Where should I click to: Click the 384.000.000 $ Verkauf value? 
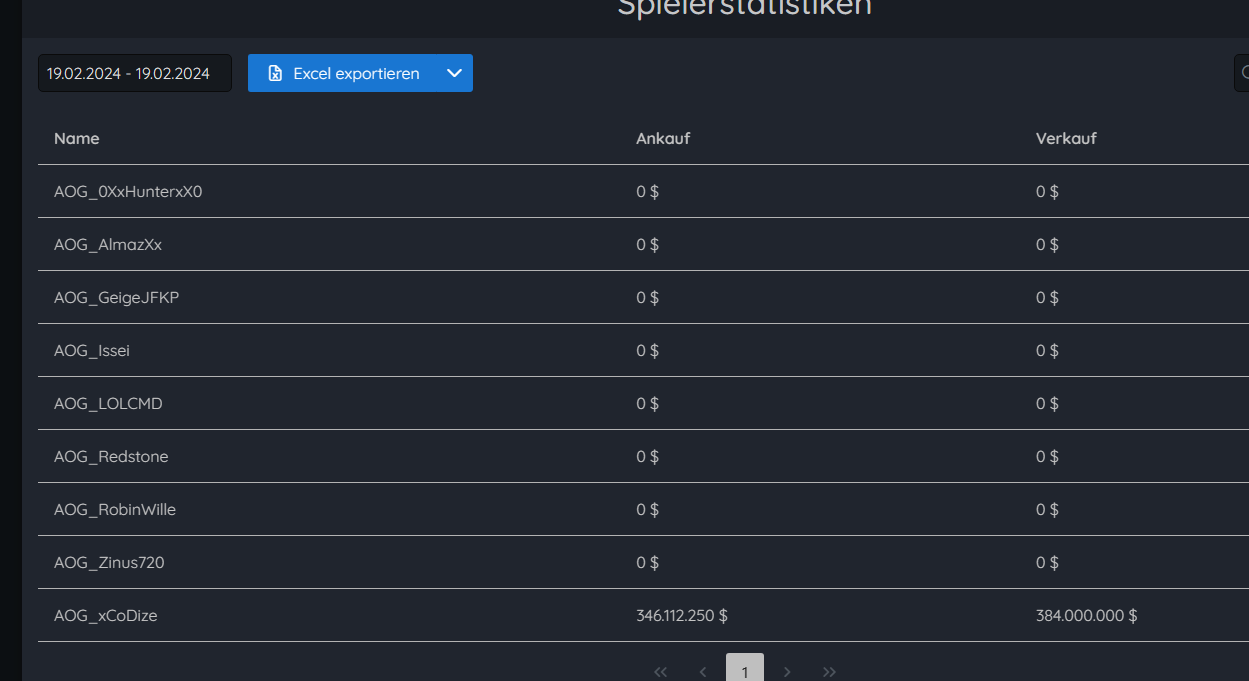click(x=1087, y=615)
